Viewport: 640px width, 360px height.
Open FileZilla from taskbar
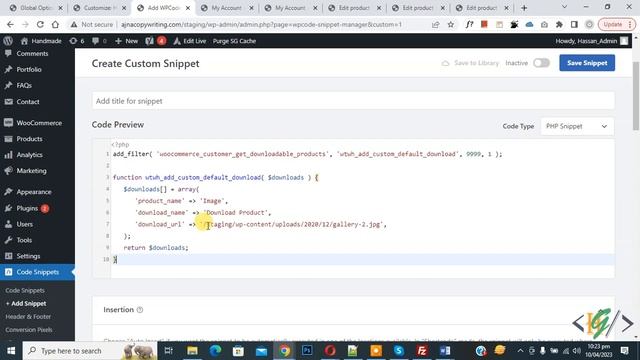[x=422, y=351]
